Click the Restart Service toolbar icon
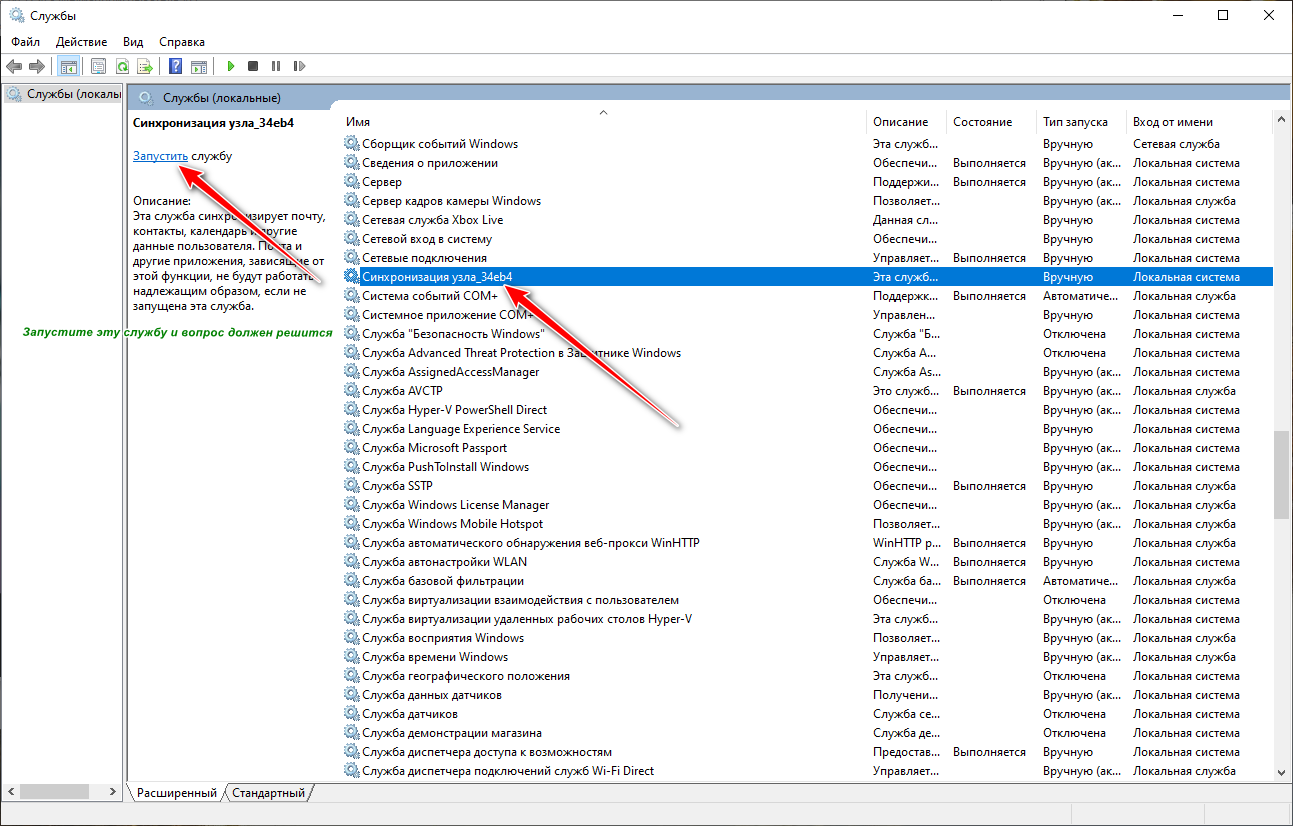The width and height of the screenshot is (1293, 826). pos(299,66)
